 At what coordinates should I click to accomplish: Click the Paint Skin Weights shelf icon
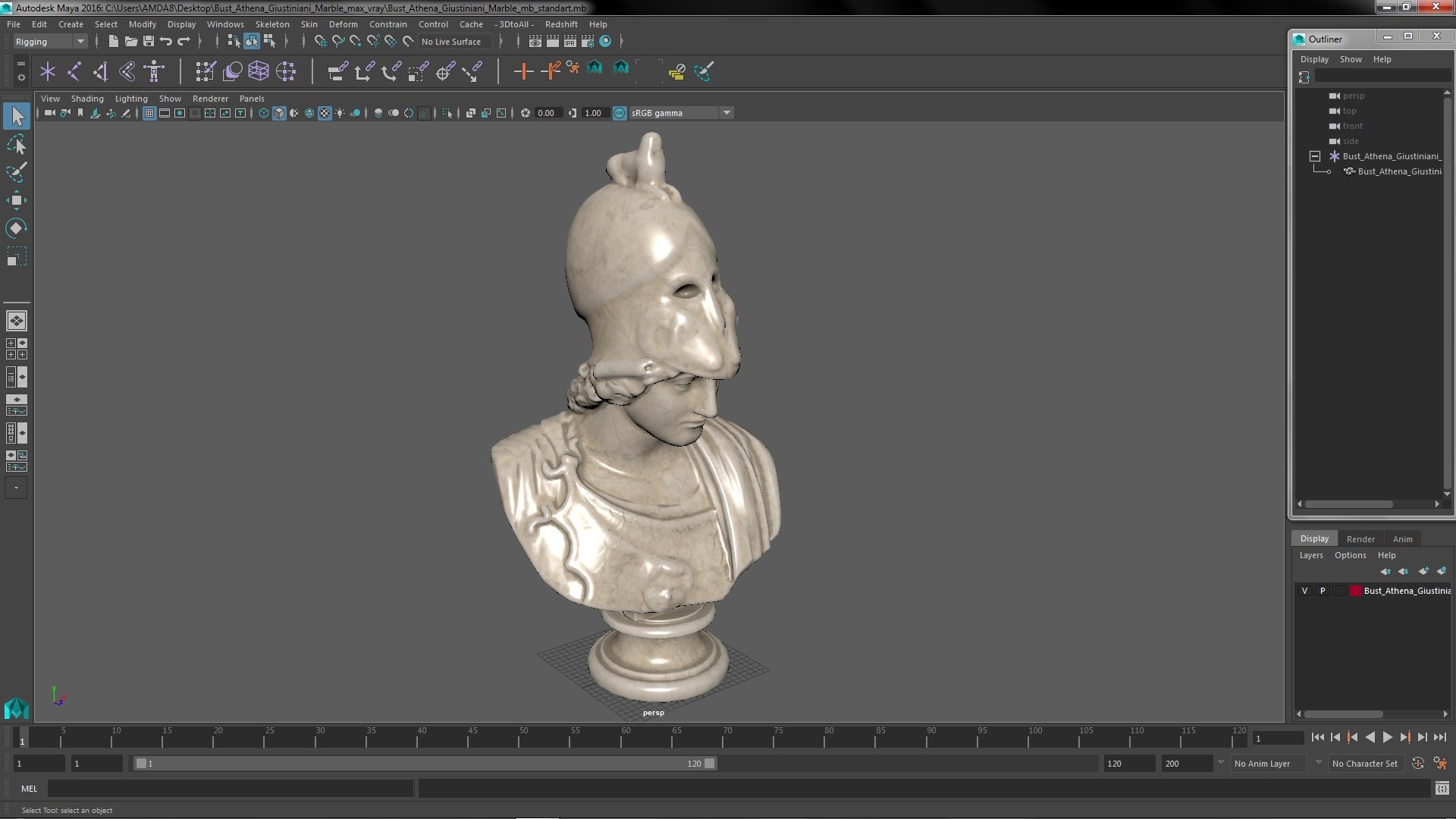206,71
